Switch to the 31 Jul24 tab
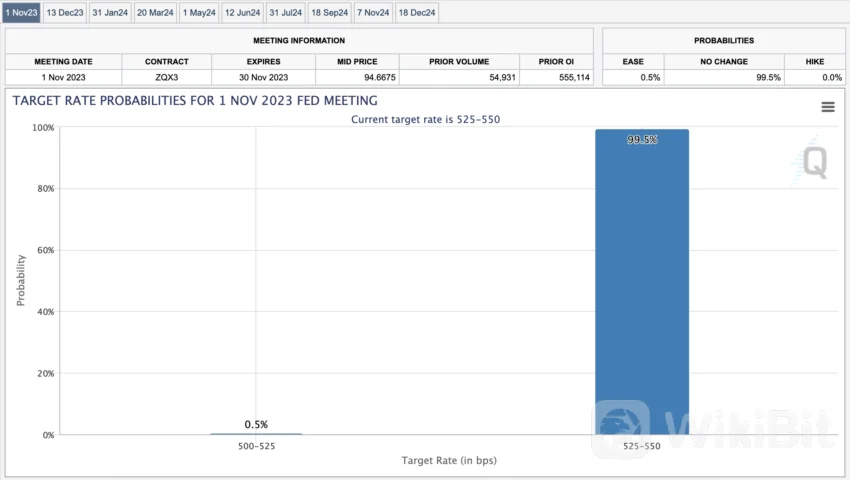850x480 pixels. pos(286,12)
